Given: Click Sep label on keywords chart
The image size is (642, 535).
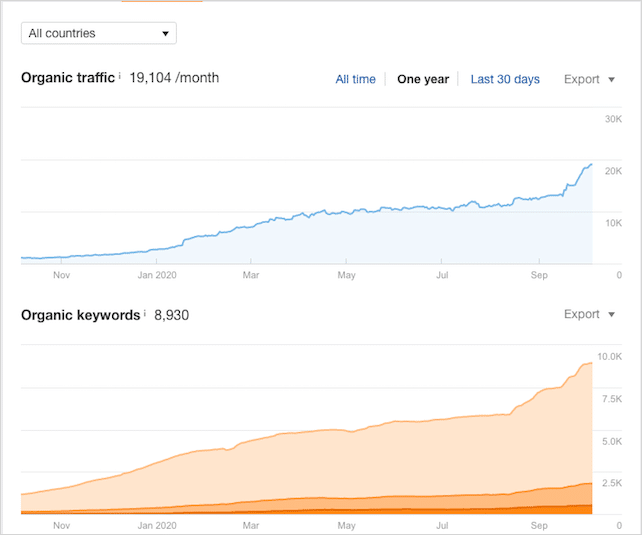Looking at the screenshot, I should (x=539, y=524).
